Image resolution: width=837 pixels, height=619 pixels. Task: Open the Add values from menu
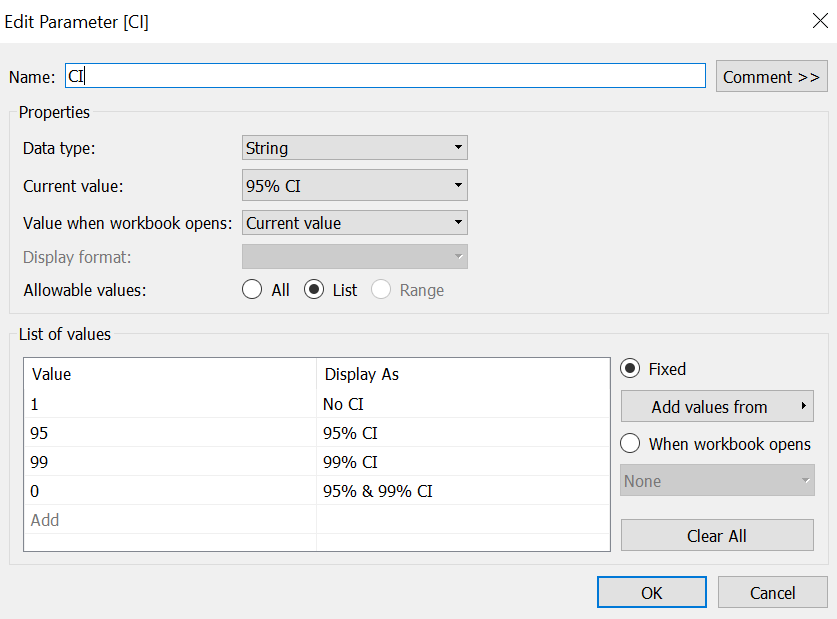coord(716,407)
